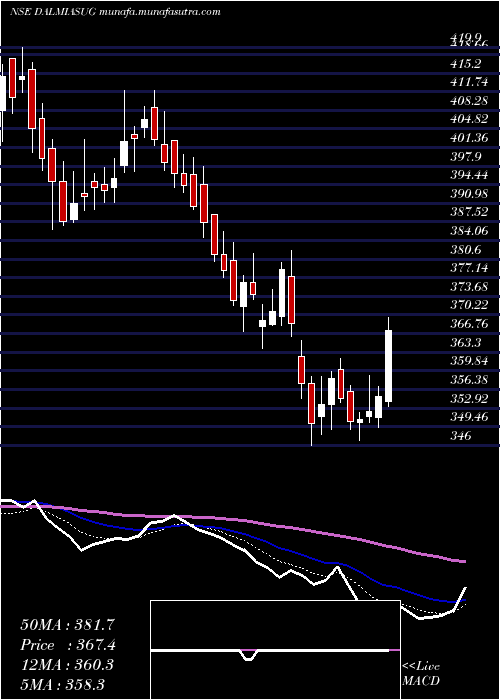Click the 5MA : 358.3 readout
This screenshot has width=500, height=700.
[x=62, y=684]
